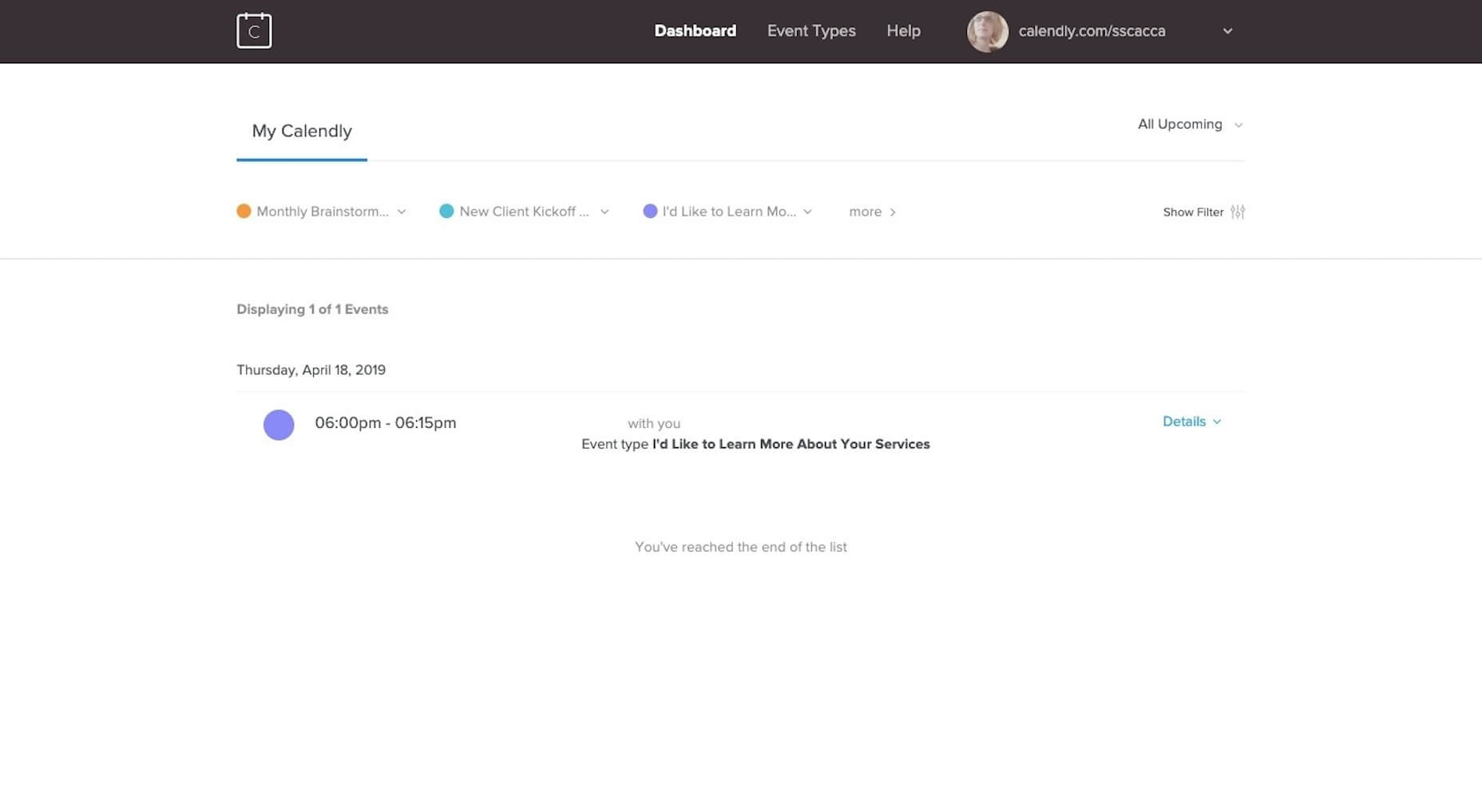Viewport: 1482px width, 812px height.
Task: Click the 'with you' label
Action: (654, 423)
